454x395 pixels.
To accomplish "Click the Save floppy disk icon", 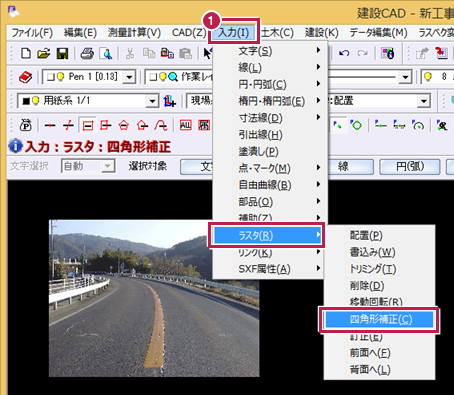I will (62, 53).
